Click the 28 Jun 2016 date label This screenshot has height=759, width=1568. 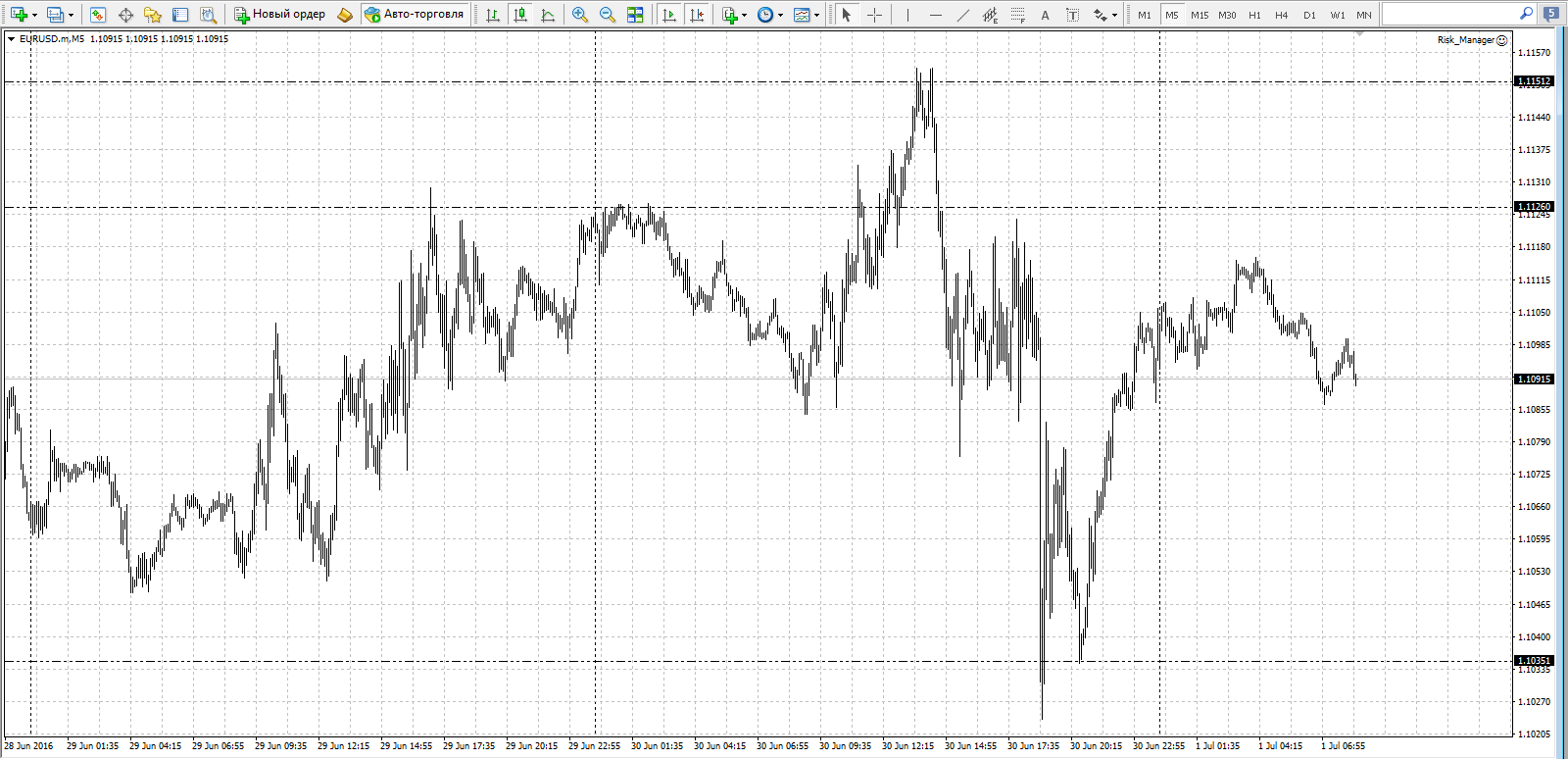[29, 746]
